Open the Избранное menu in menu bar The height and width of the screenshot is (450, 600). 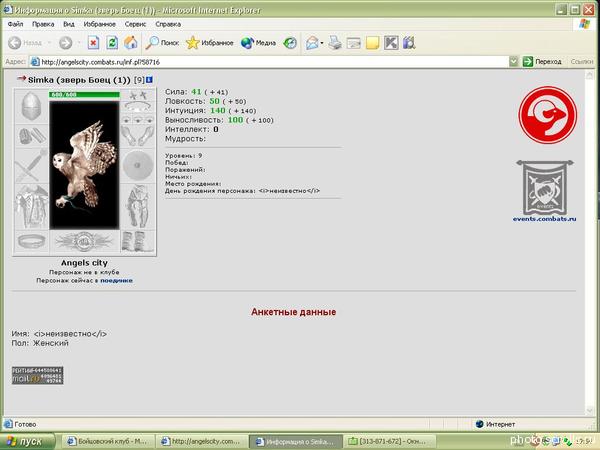tap(99, 24)
